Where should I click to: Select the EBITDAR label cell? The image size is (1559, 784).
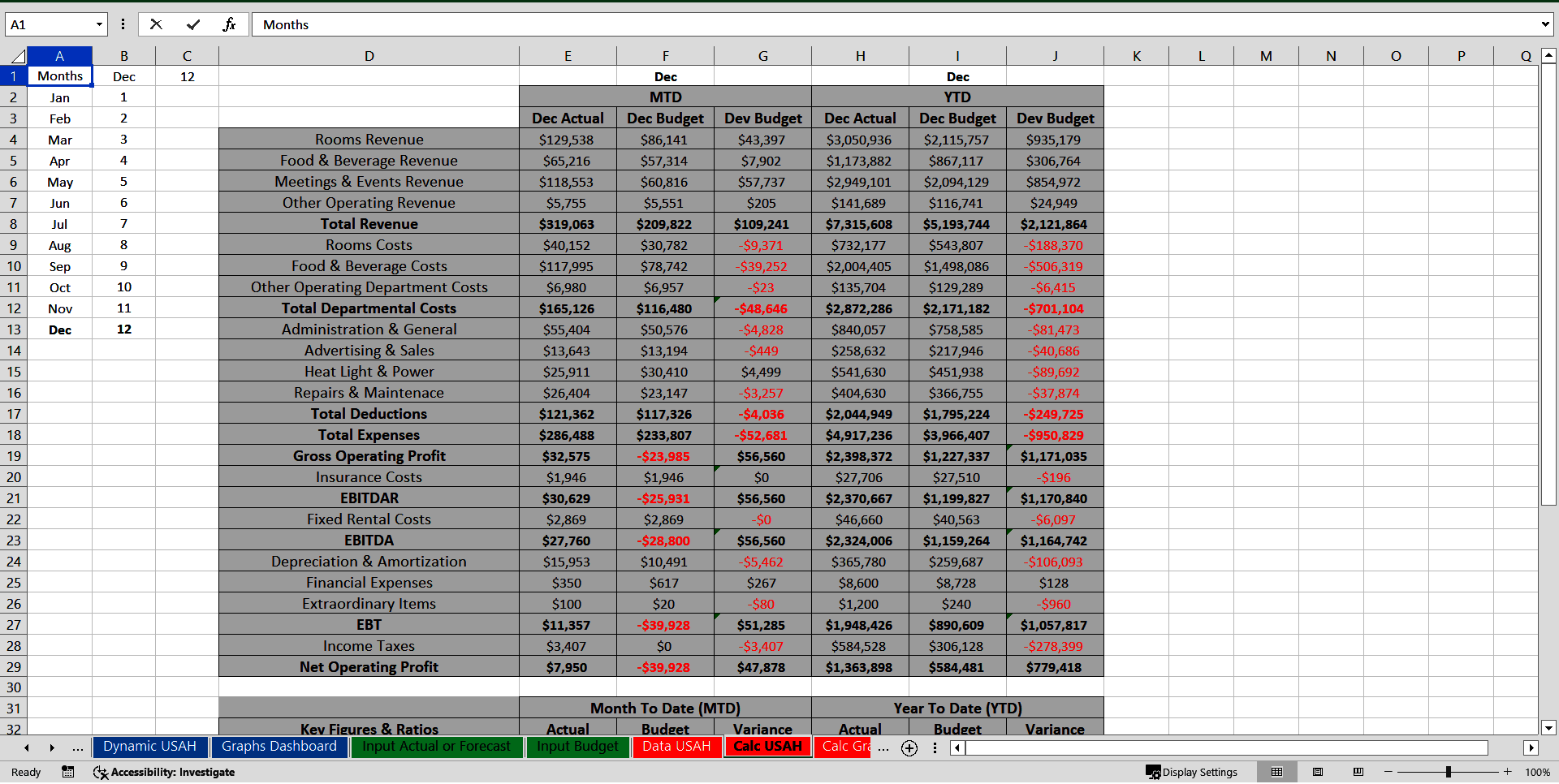coord(369,498)
